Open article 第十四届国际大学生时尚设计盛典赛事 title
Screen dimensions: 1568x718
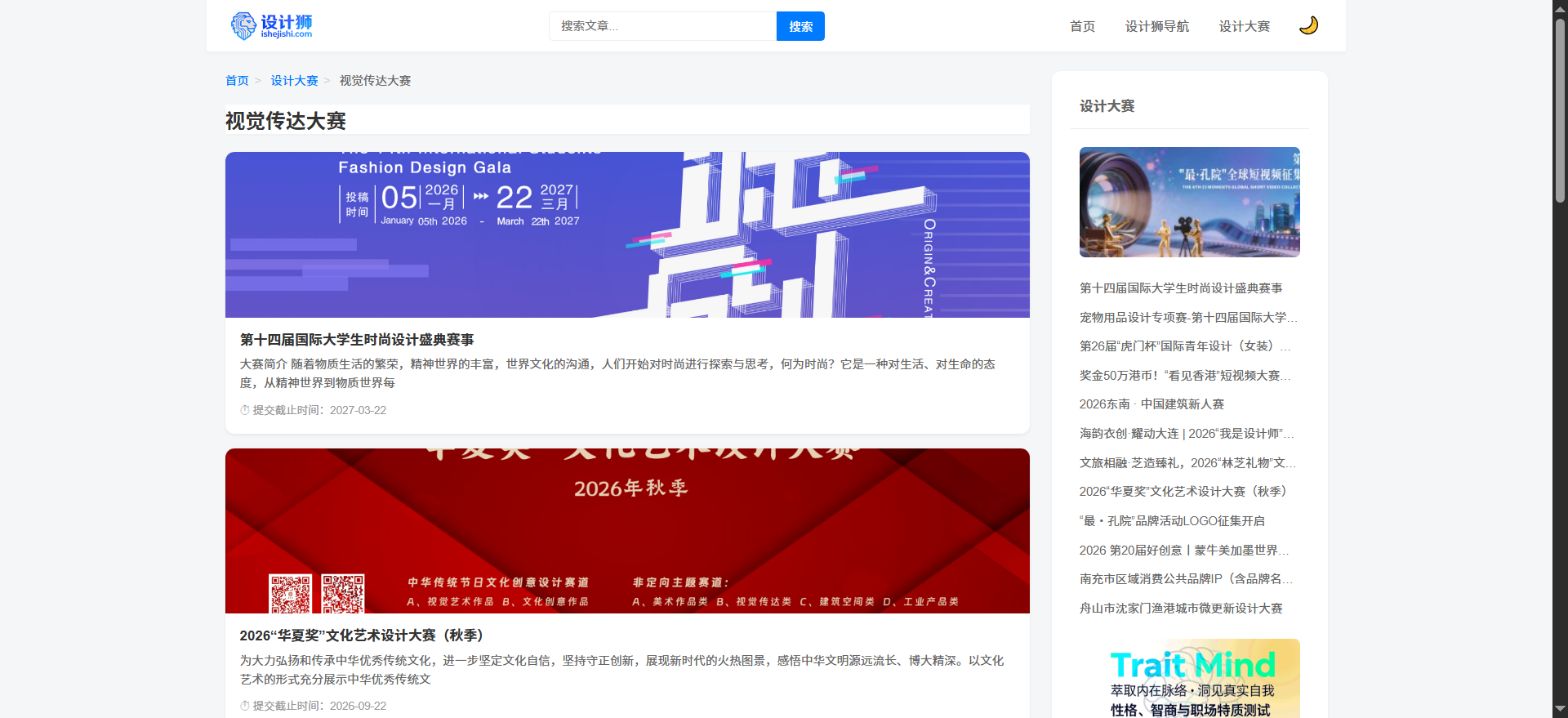[357, 340]
